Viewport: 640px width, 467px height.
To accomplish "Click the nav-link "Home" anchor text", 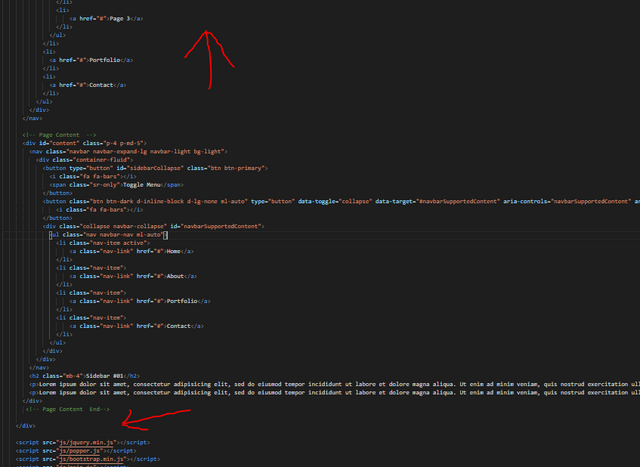I will (173, 251).
